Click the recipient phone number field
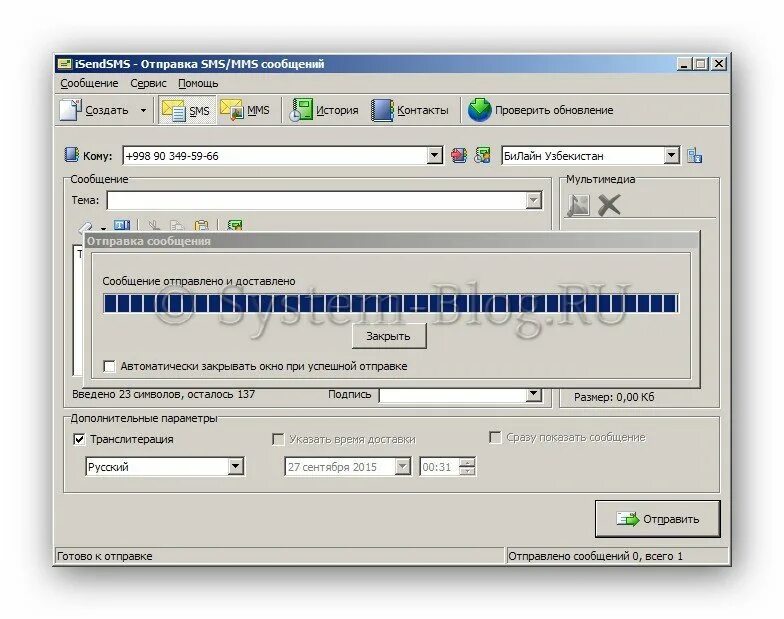The width and height of the screenshot is (784, 619). click(275, 156)
